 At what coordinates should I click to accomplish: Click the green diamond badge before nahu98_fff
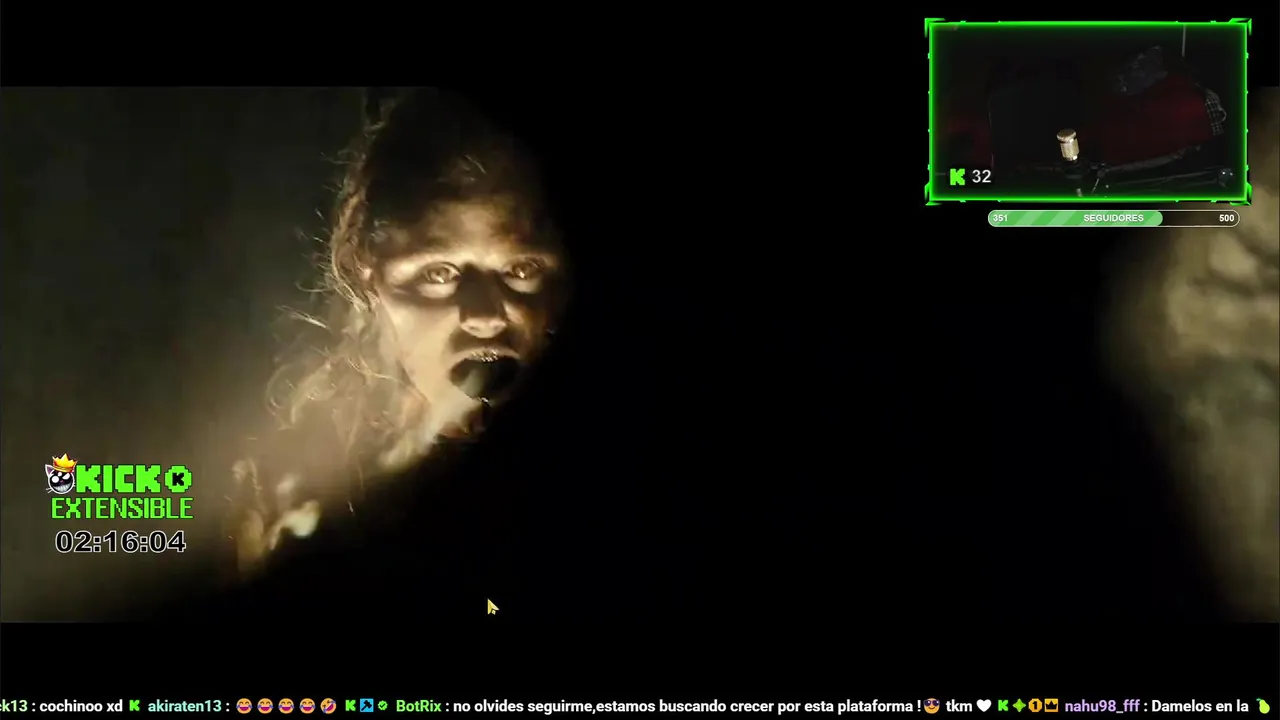[1019, 706]
